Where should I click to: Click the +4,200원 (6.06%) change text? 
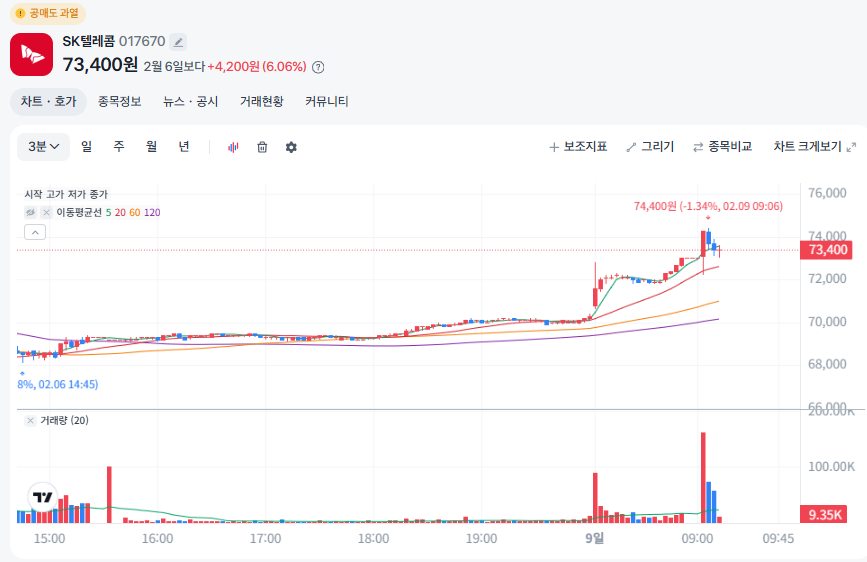pyautogui.click(x=257, y=67)
